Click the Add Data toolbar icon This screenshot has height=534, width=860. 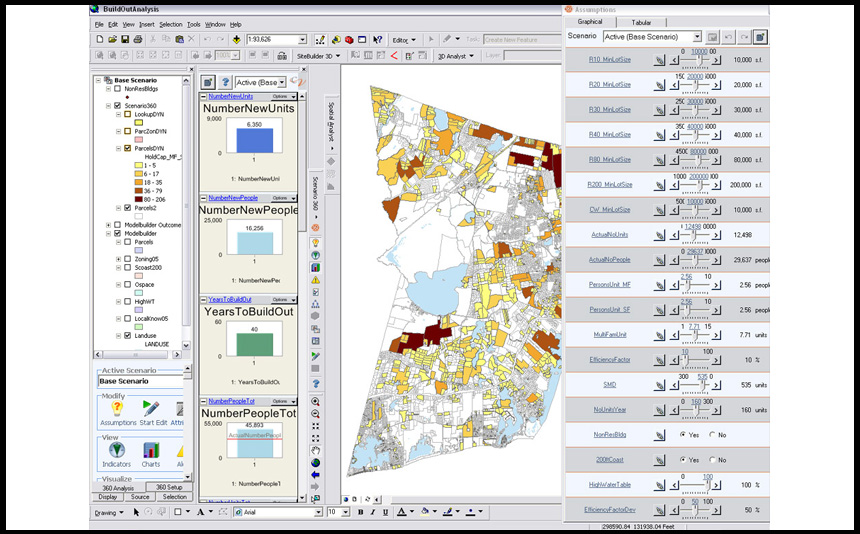point(236,39)
